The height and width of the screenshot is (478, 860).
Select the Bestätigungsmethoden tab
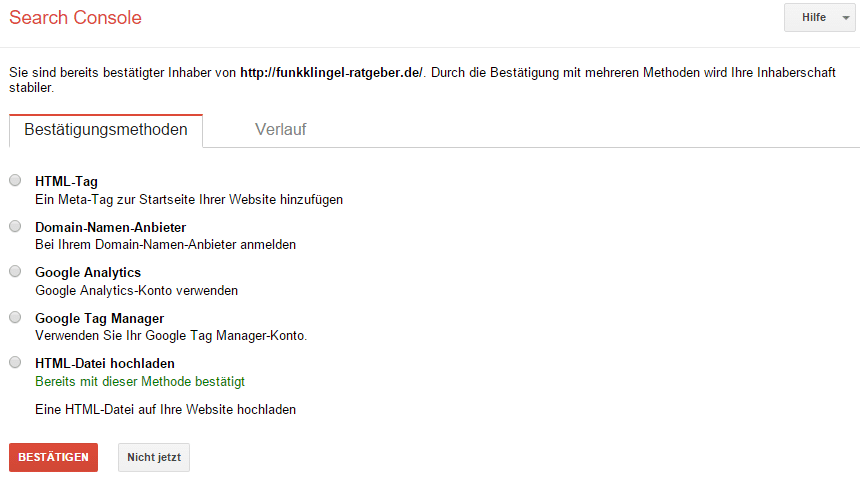[x=106, y=130]
